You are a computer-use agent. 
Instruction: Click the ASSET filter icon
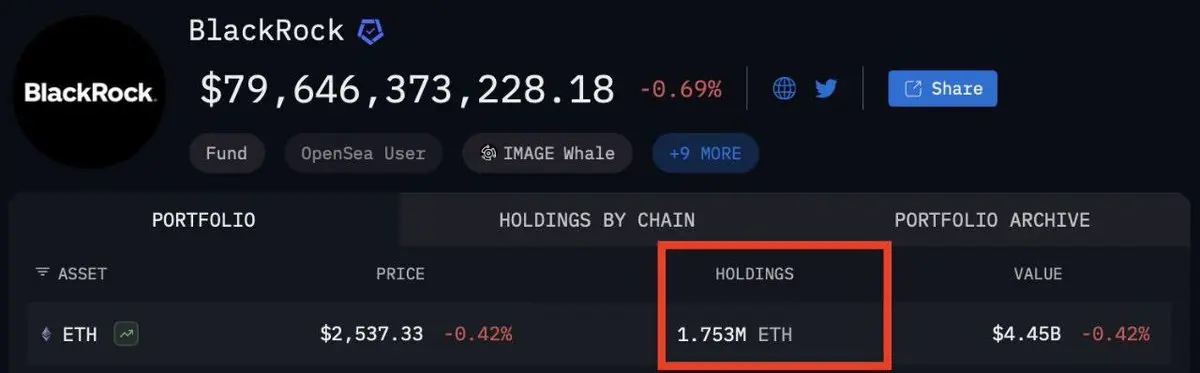[x=42, y=273]
